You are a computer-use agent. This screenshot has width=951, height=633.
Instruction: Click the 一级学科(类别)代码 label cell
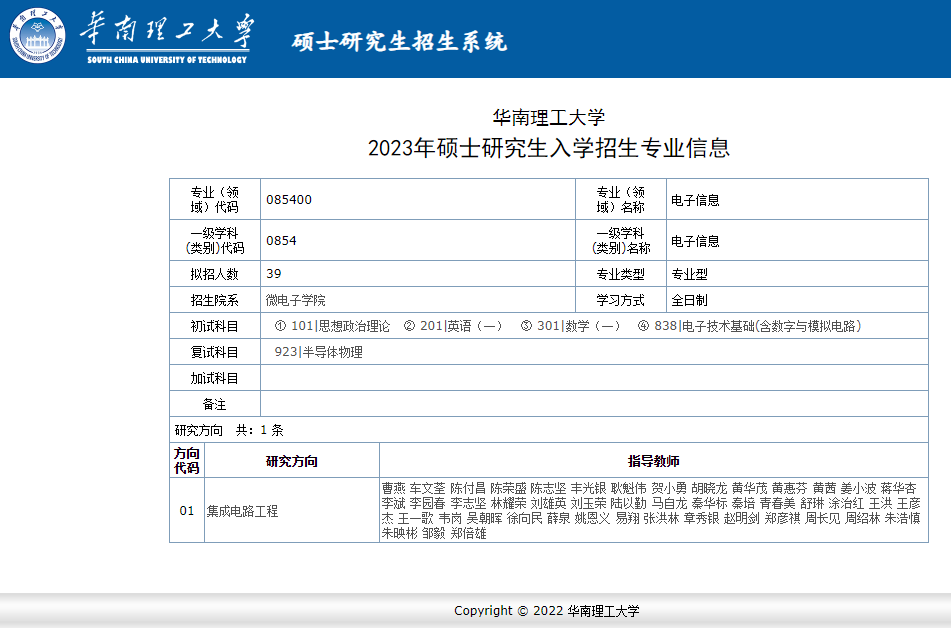215,241
